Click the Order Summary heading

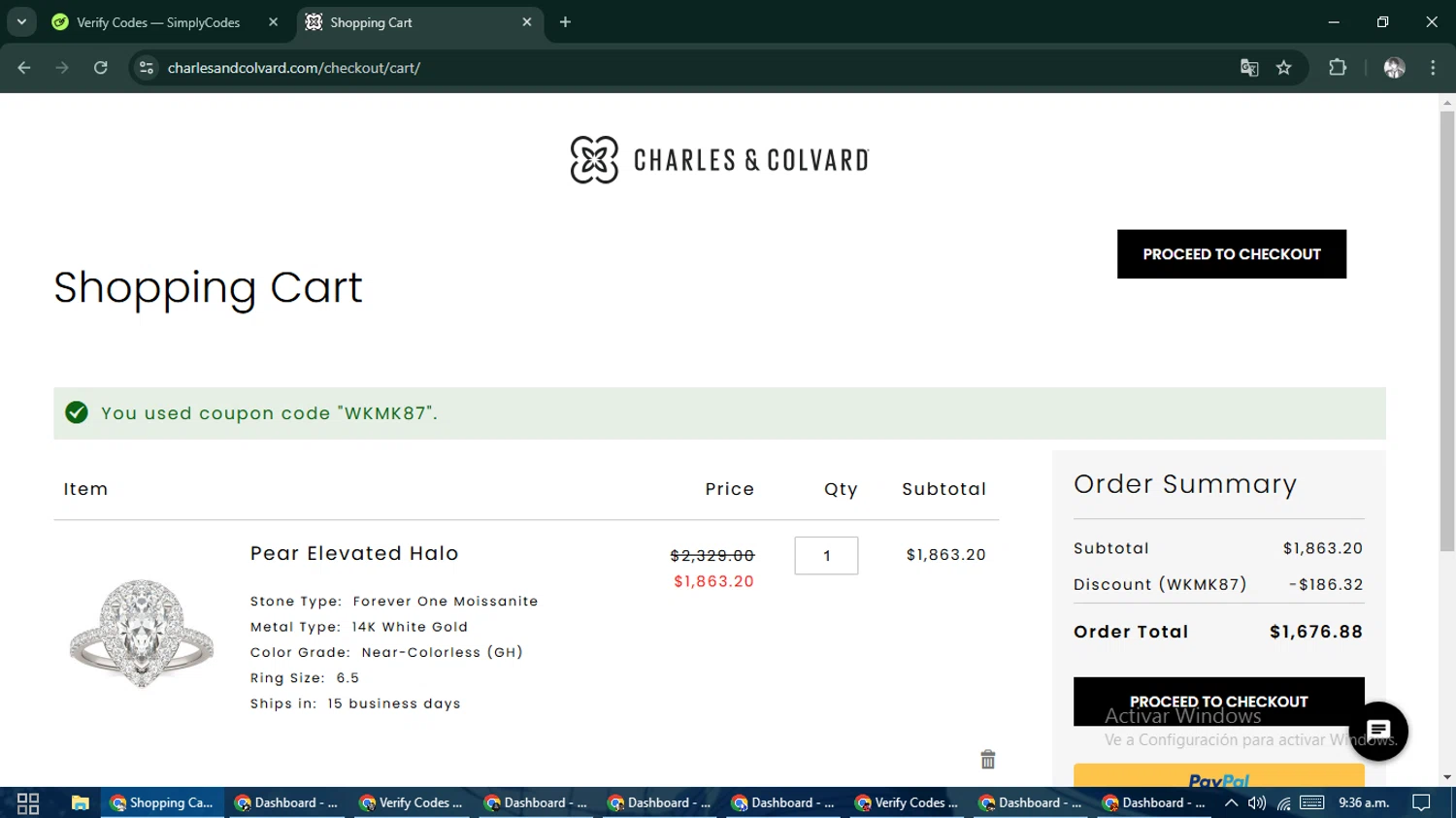pos(1185,483)
